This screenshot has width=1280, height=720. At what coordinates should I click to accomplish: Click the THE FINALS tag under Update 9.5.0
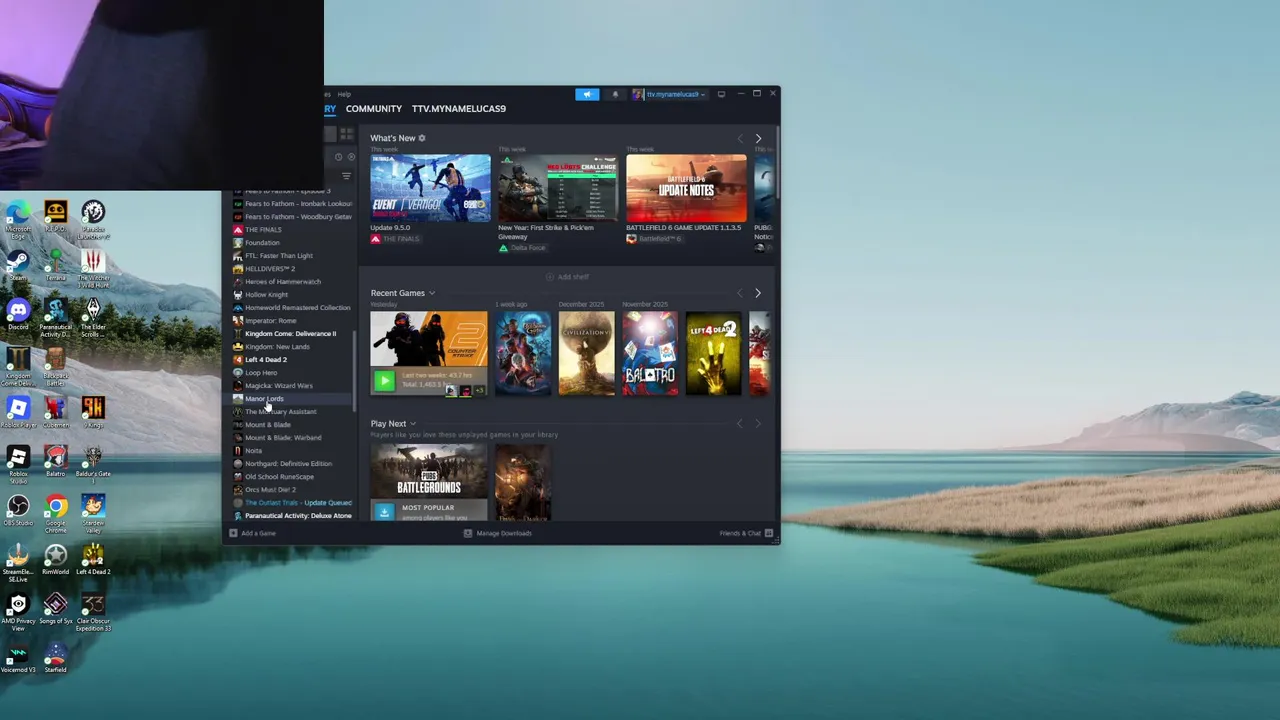tap(395, 239)
